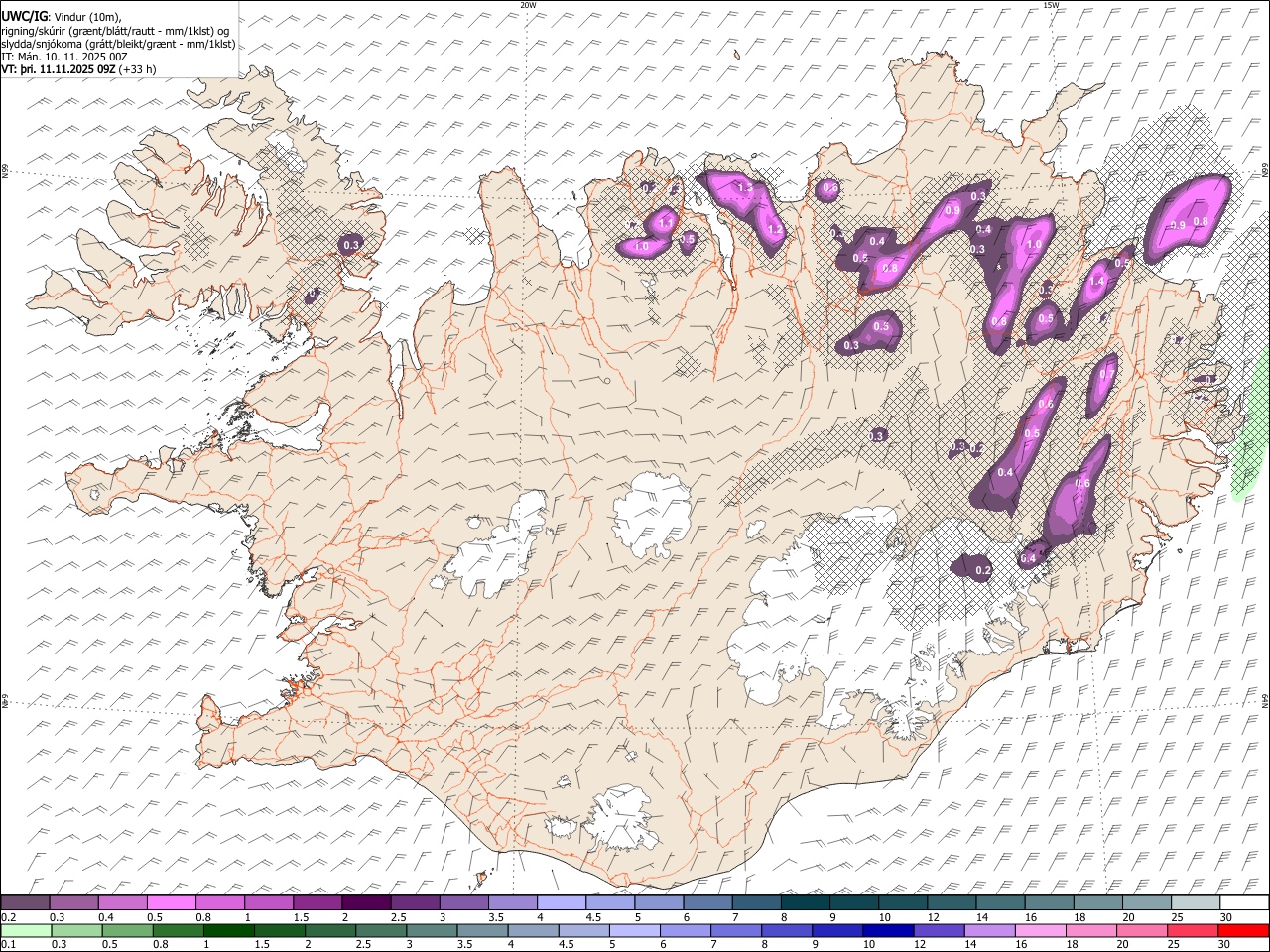This screenshot has width=1270, height=952.
Task: Click the '0.3' value in the Westfjords
Action: pos(351,245)
